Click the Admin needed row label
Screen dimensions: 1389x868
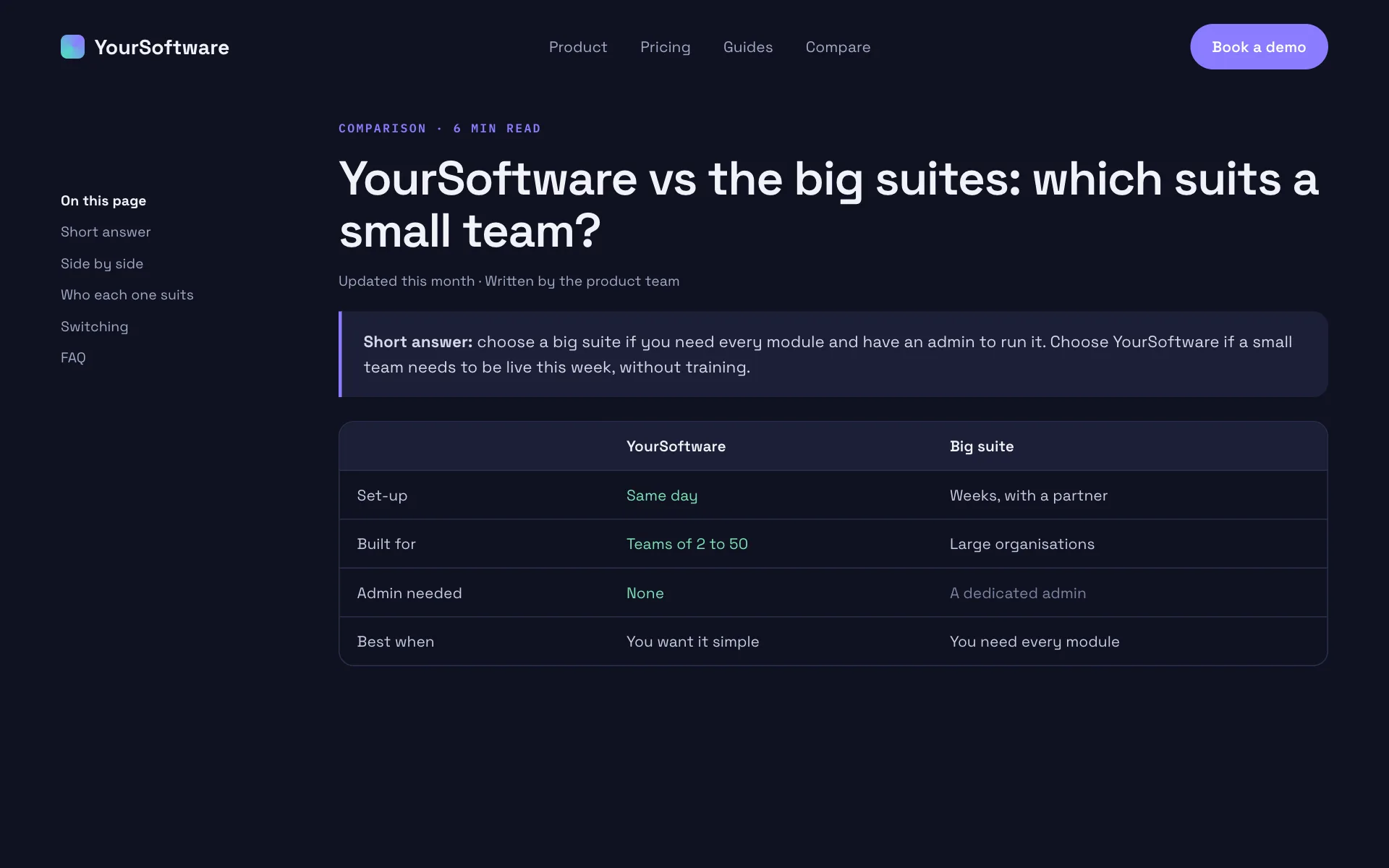[x=409, y=593]
